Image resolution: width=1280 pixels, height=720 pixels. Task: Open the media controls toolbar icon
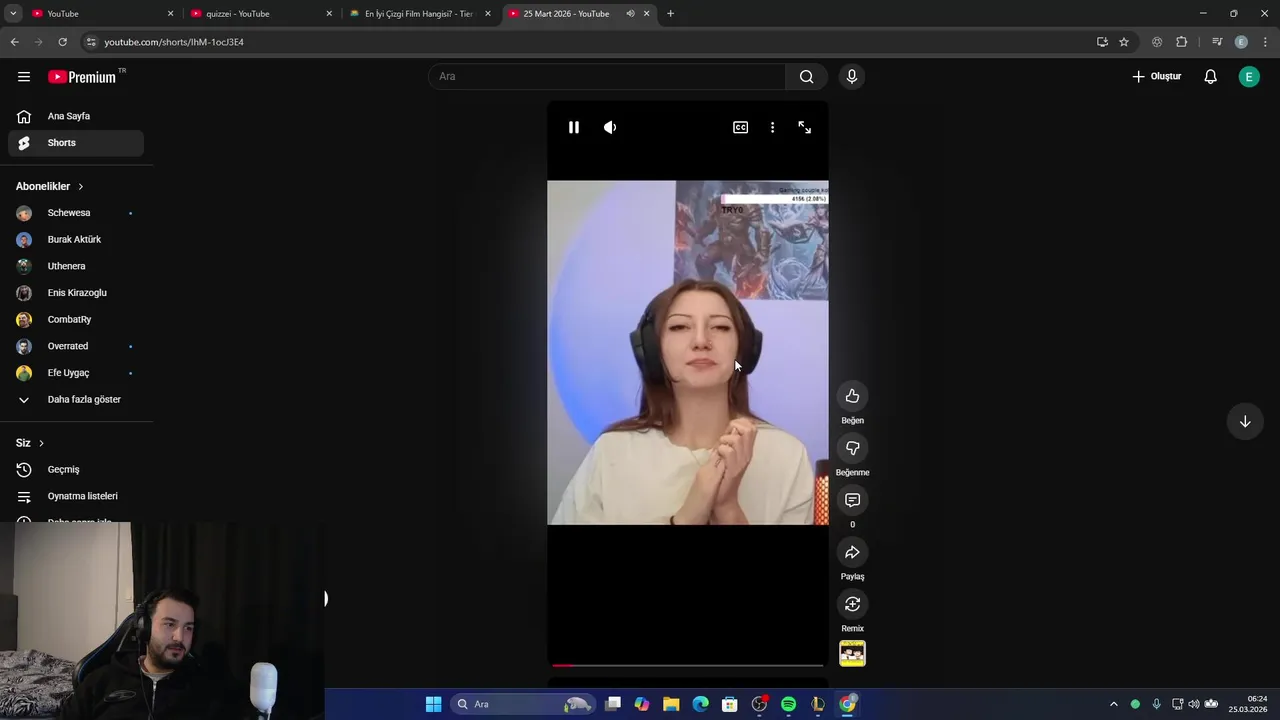click(1216, 42)
